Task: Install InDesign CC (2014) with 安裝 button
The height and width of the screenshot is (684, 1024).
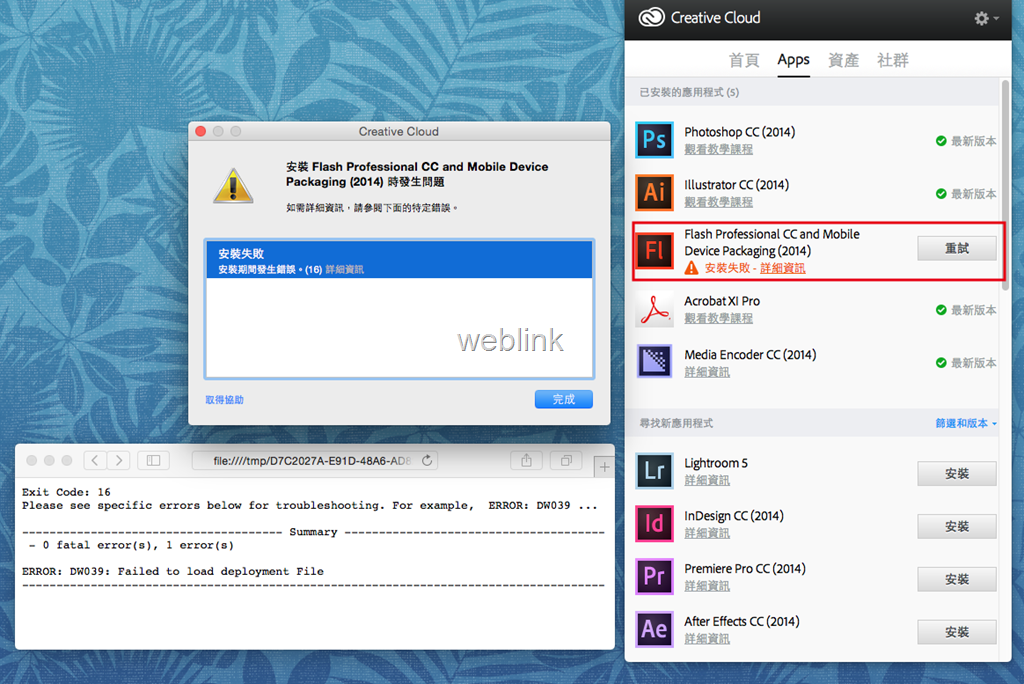Action: 957,527
